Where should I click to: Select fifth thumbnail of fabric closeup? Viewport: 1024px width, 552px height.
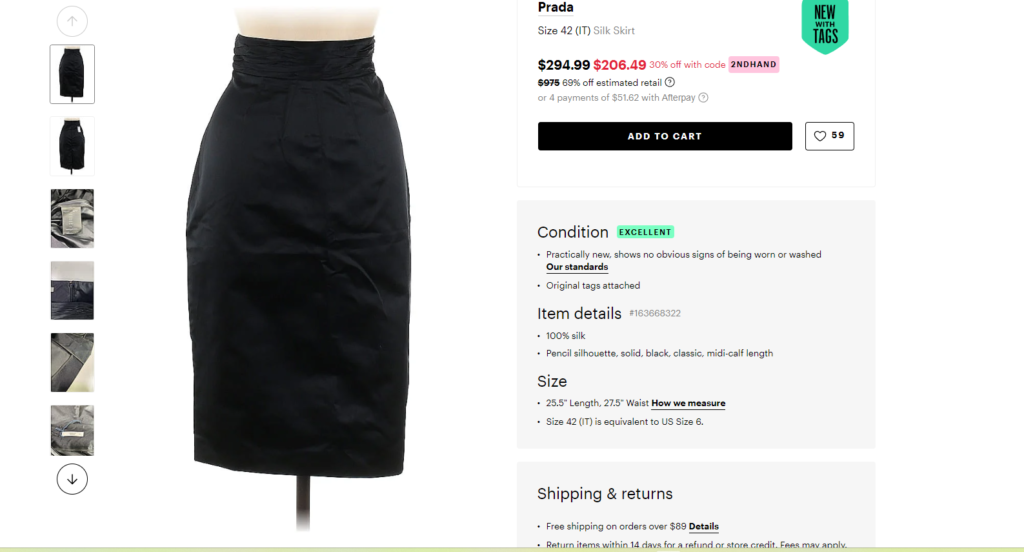[x=72, y=363]
